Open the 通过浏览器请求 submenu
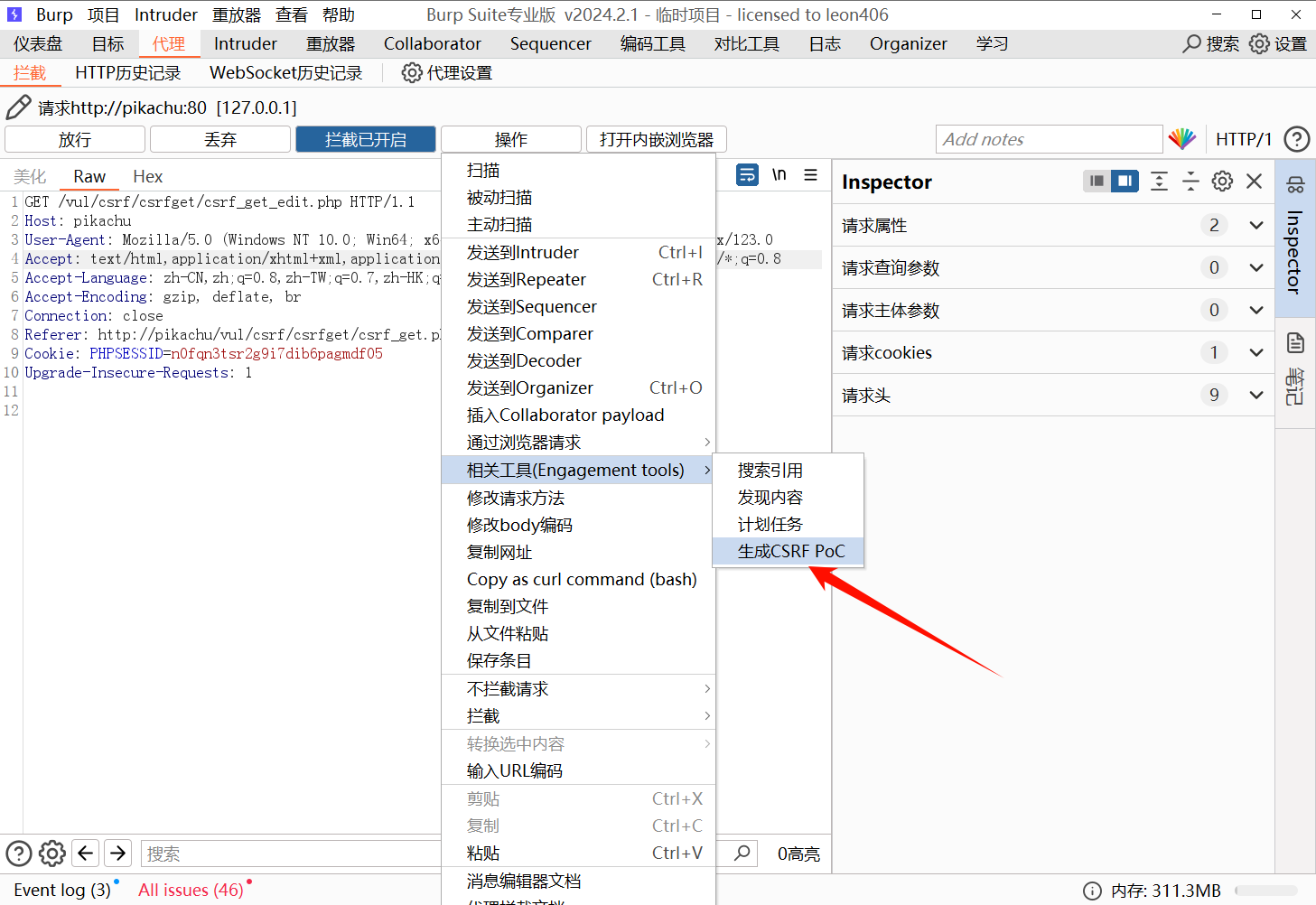 coord(578,443)
